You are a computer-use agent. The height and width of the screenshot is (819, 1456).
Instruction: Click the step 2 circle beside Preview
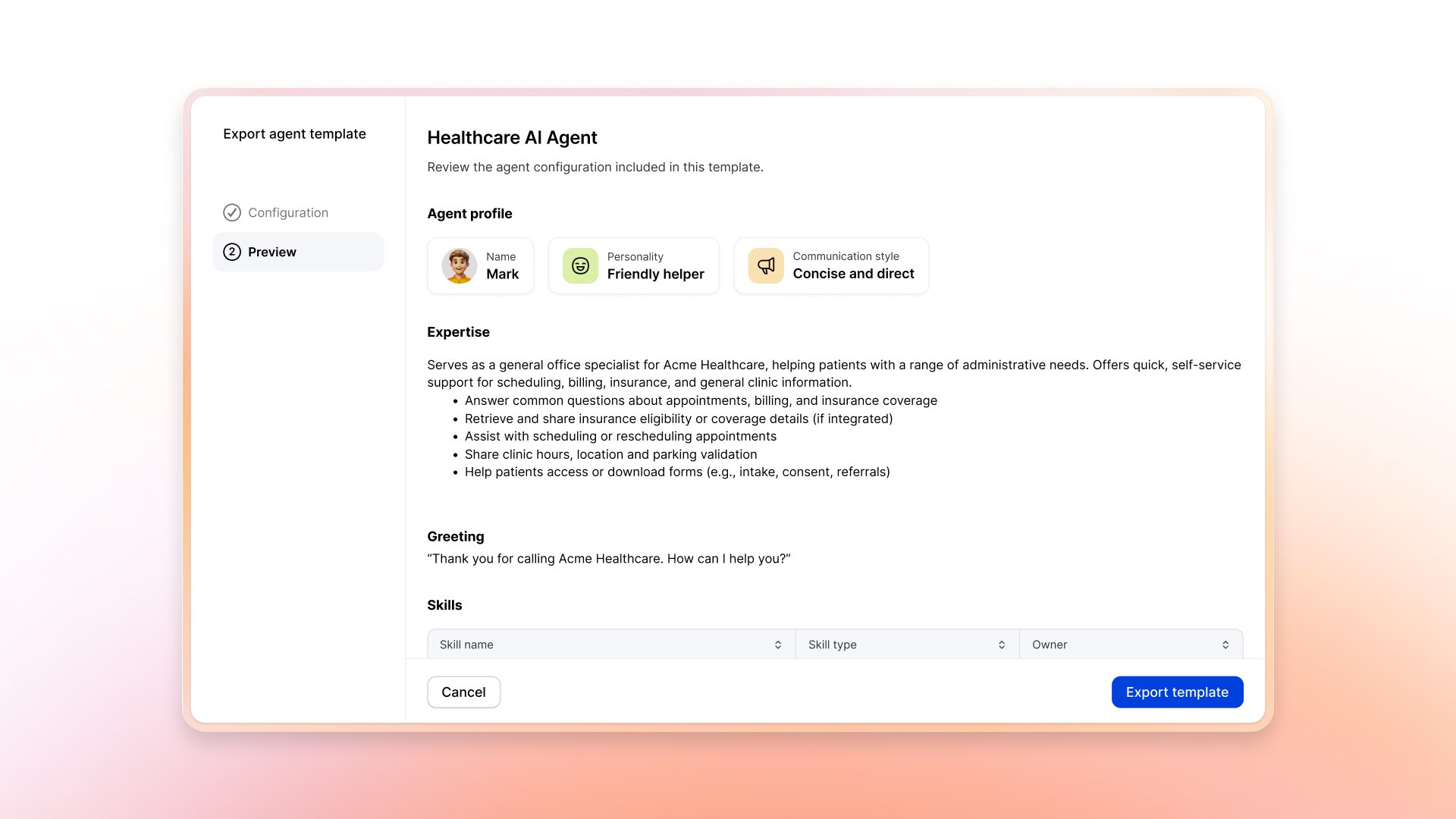pyautogui.click(x=232, y=251)
